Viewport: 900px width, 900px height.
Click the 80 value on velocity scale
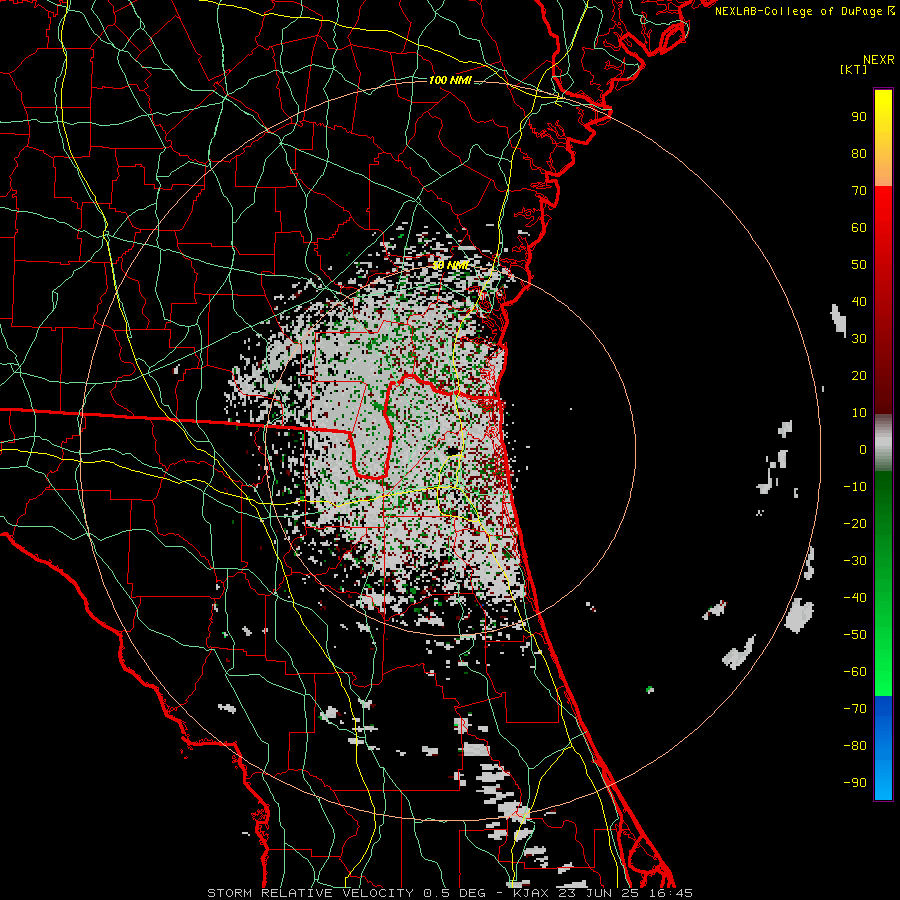pyautogui.click(x=859, y=154)
